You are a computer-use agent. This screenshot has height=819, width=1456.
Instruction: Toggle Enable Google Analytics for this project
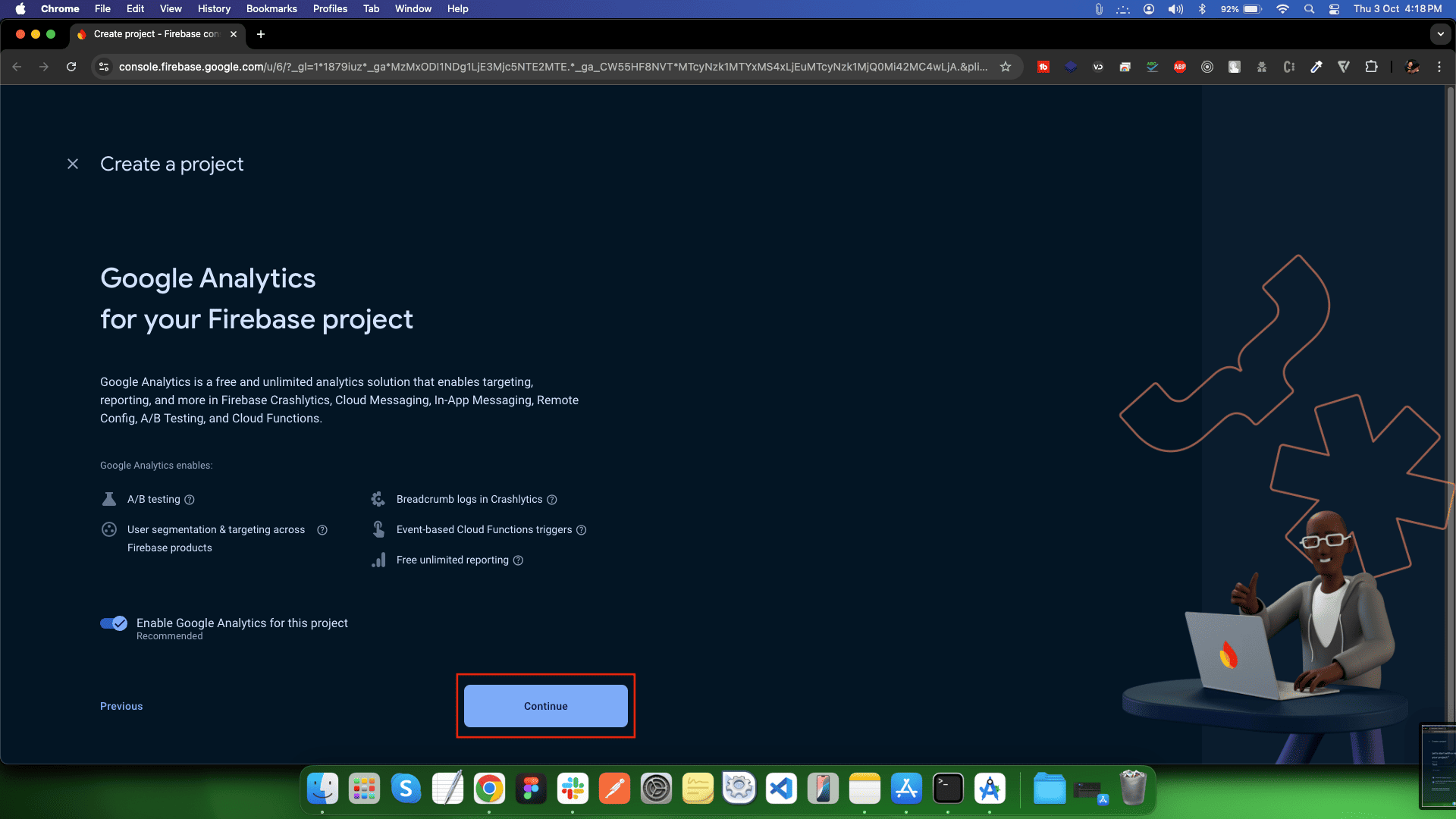114,623
